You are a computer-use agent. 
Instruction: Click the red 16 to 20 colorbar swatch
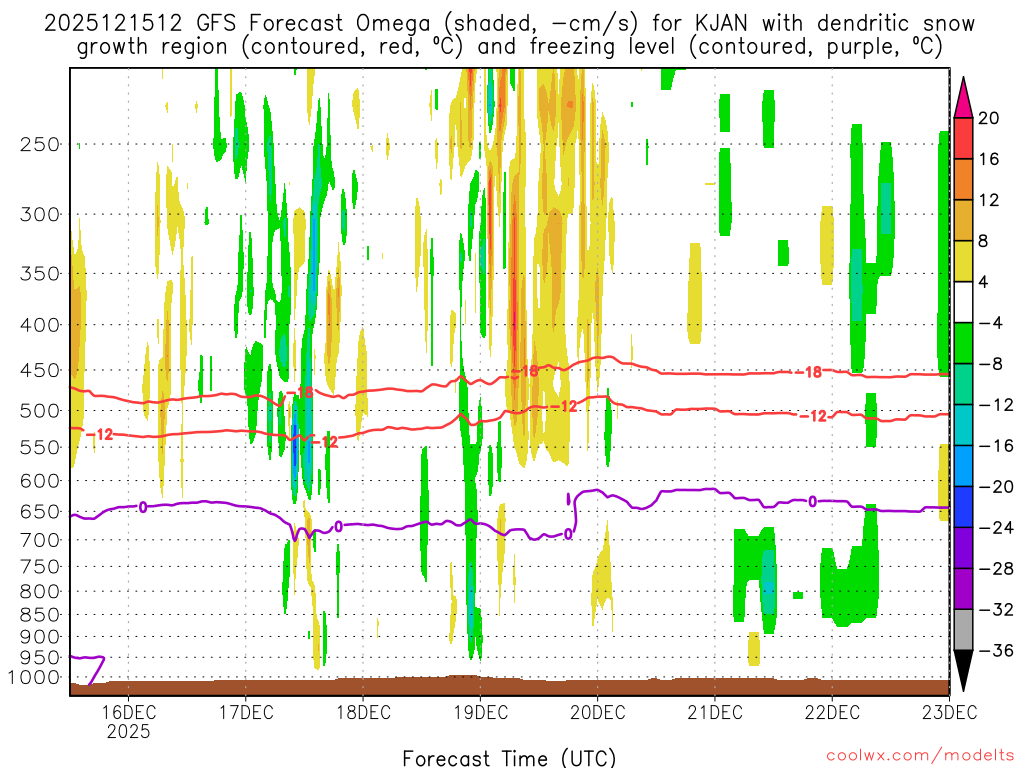[x=963, y=138]
